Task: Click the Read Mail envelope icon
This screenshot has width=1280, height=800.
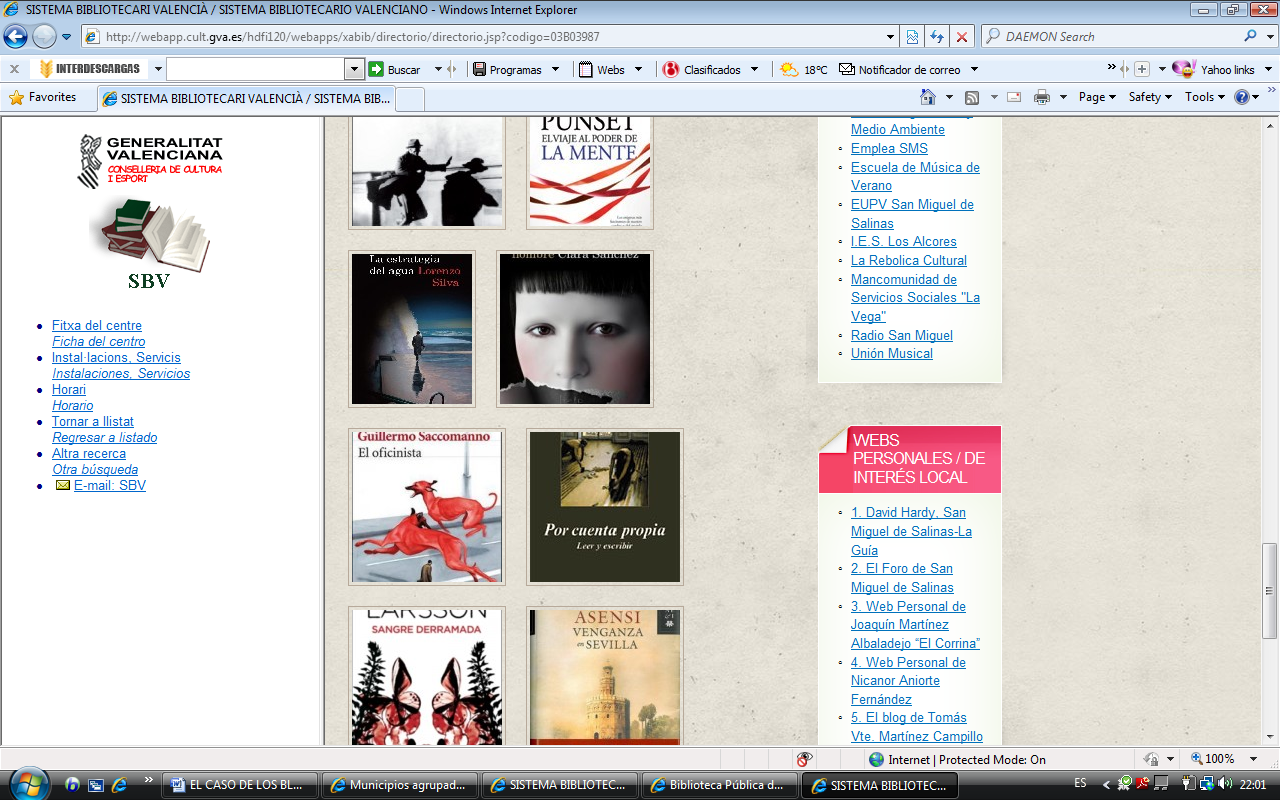Action: 1014,97
